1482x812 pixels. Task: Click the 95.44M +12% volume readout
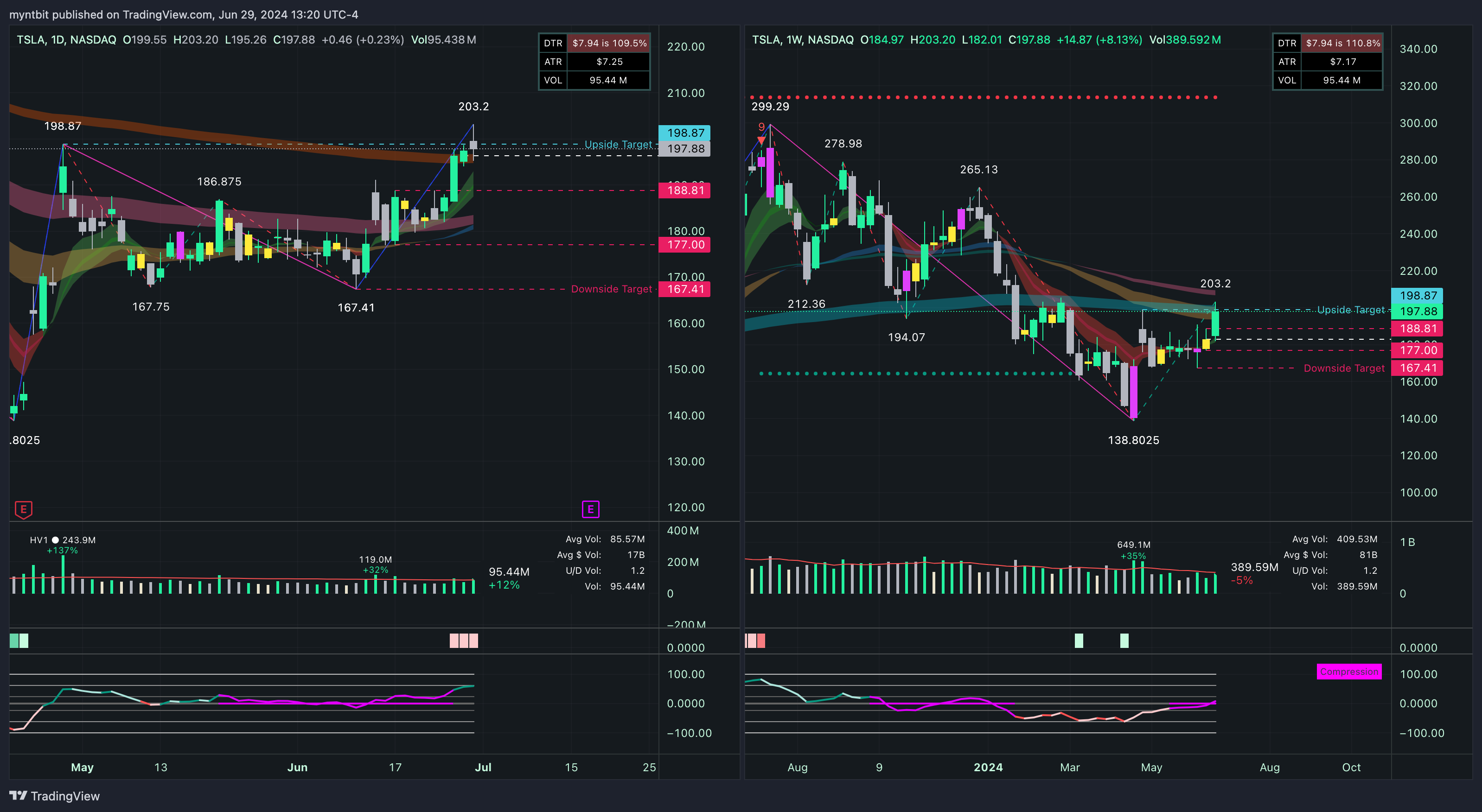(x=509, y=578)
